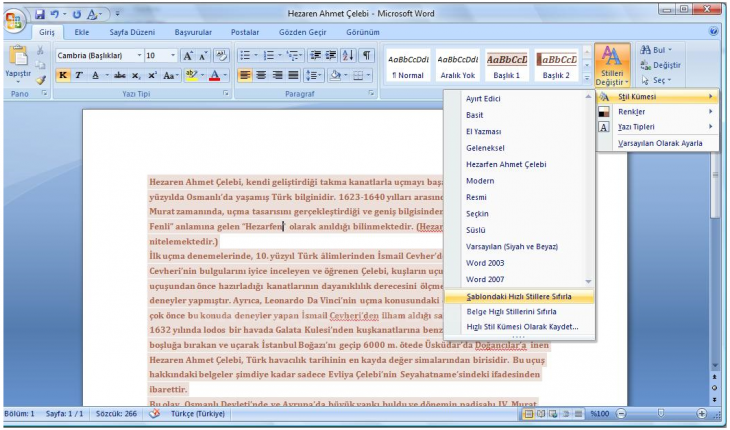Screen dimensions: 730x430
Task: Select Şablondaki Hızlı Stillere Sıfırla
Action: click(x=519, y=296)
